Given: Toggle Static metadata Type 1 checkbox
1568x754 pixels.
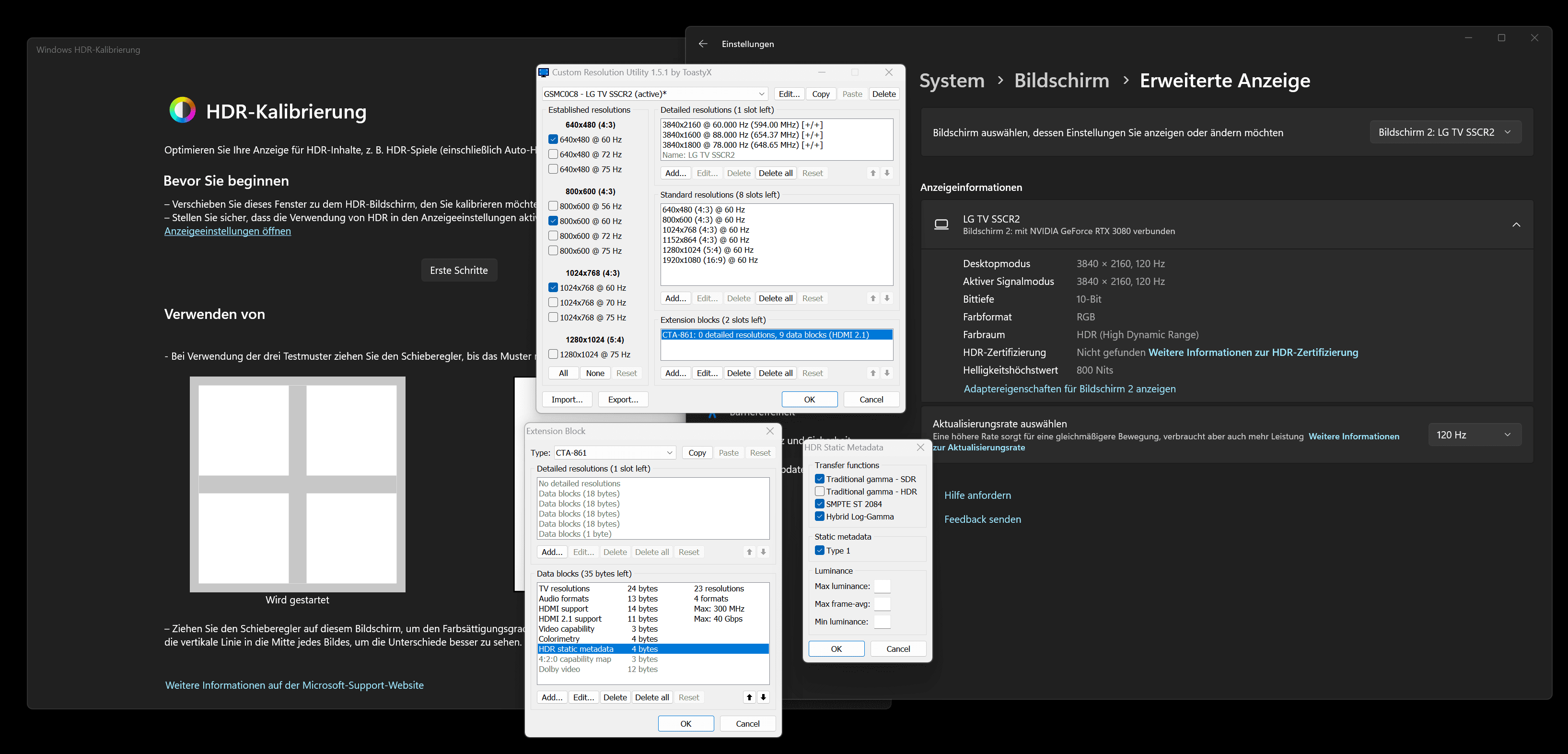Looking at the screenshot, I should tap(820, 551).
